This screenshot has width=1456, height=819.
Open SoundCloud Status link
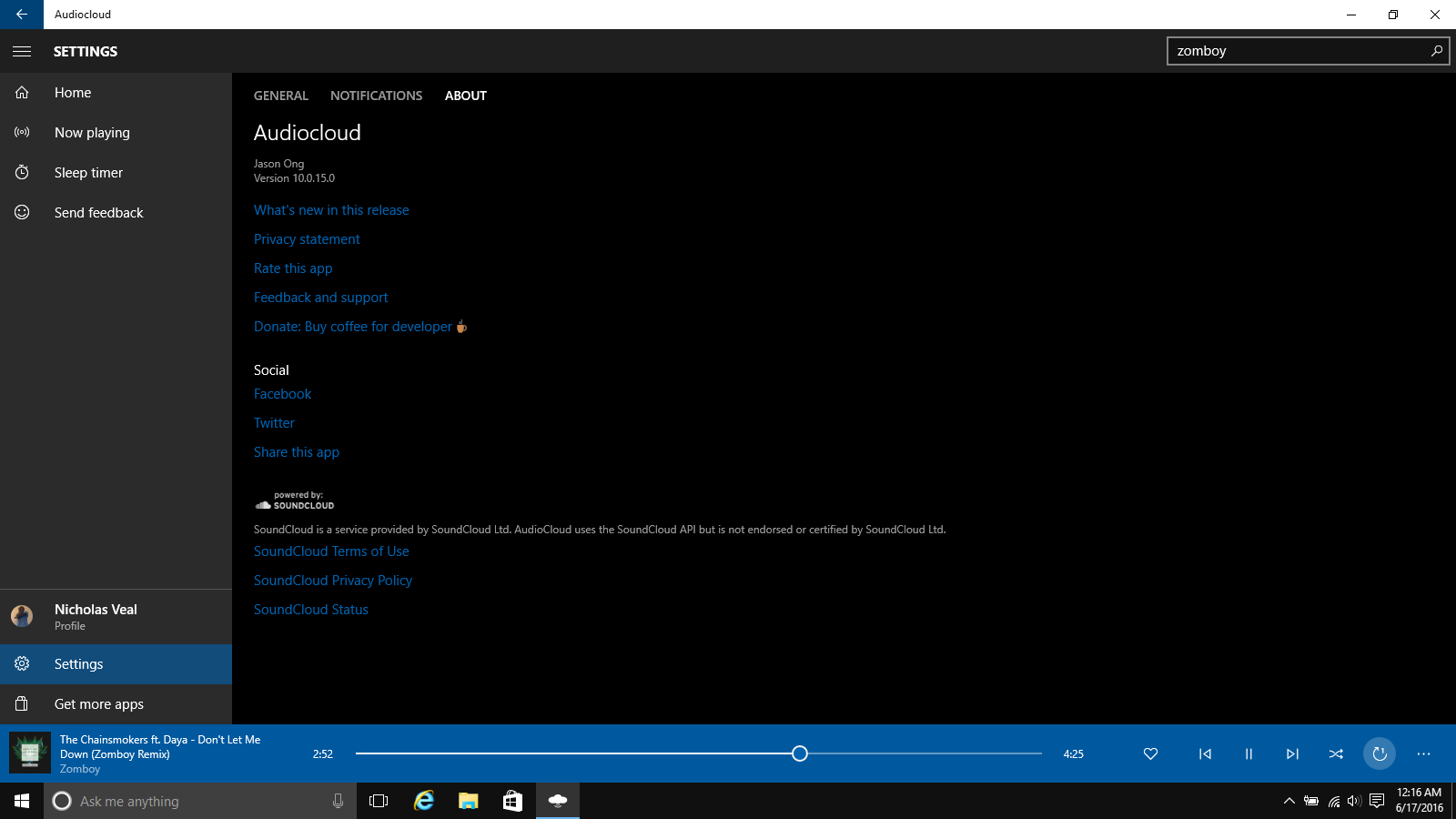coord(311,610)
